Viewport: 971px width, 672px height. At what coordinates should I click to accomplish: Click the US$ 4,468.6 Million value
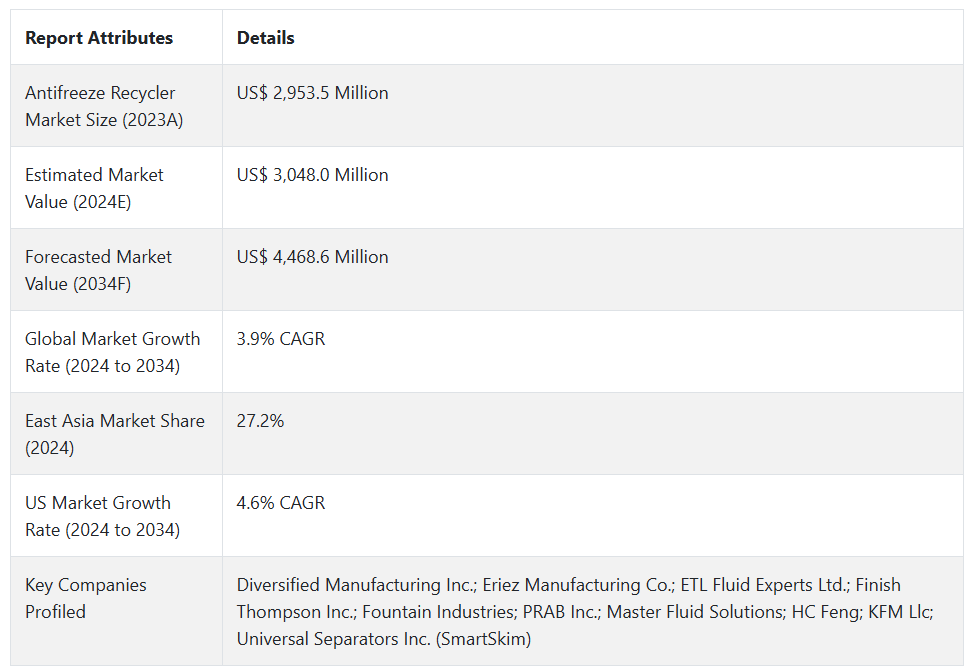pyautogui.click(x=312, y=257)
